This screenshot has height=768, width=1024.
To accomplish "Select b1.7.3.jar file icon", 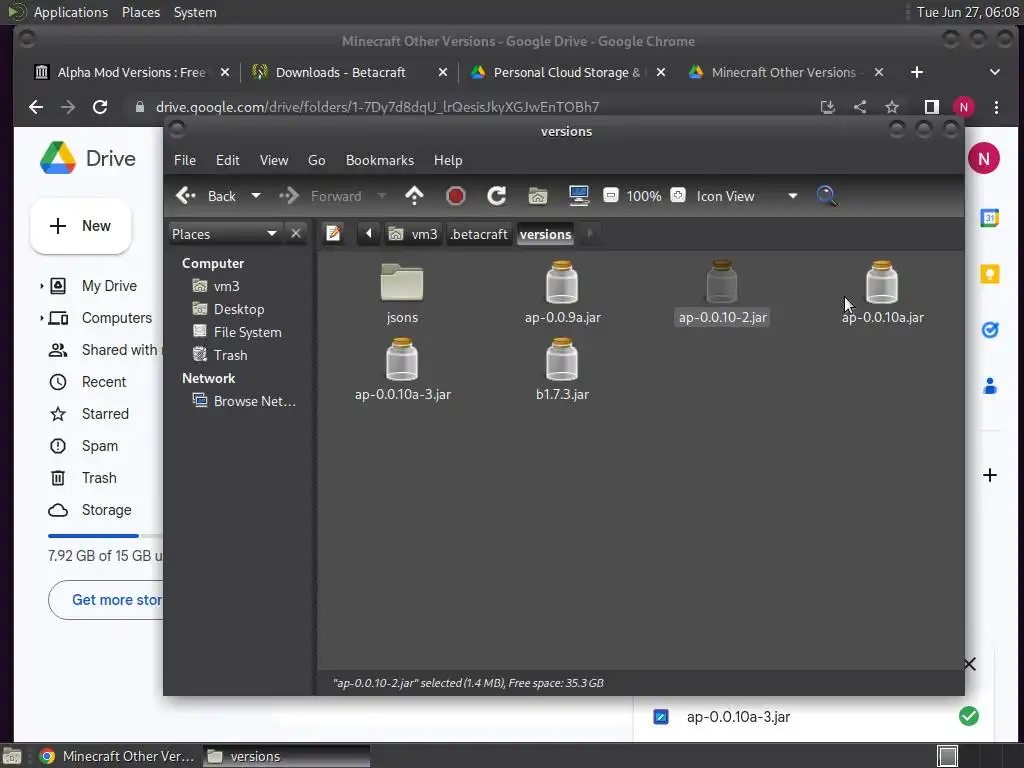I will point(562,359).
